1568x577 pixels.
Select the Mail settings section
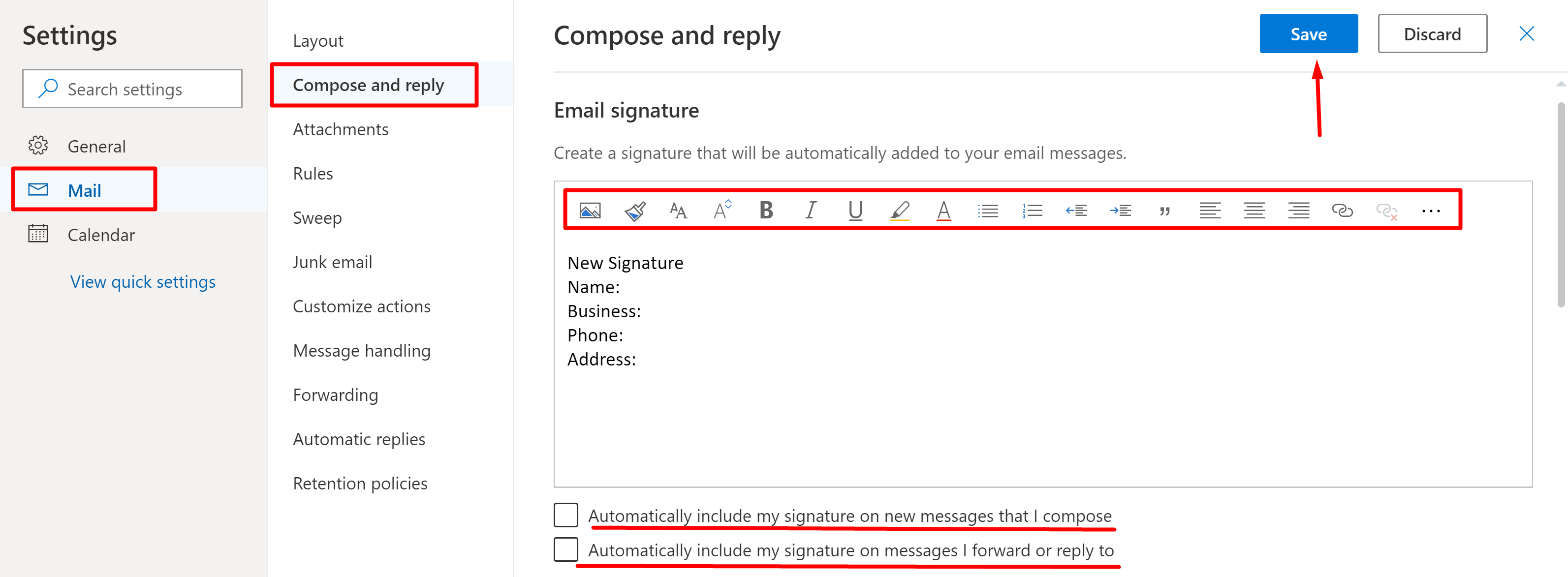click(83, 190)
